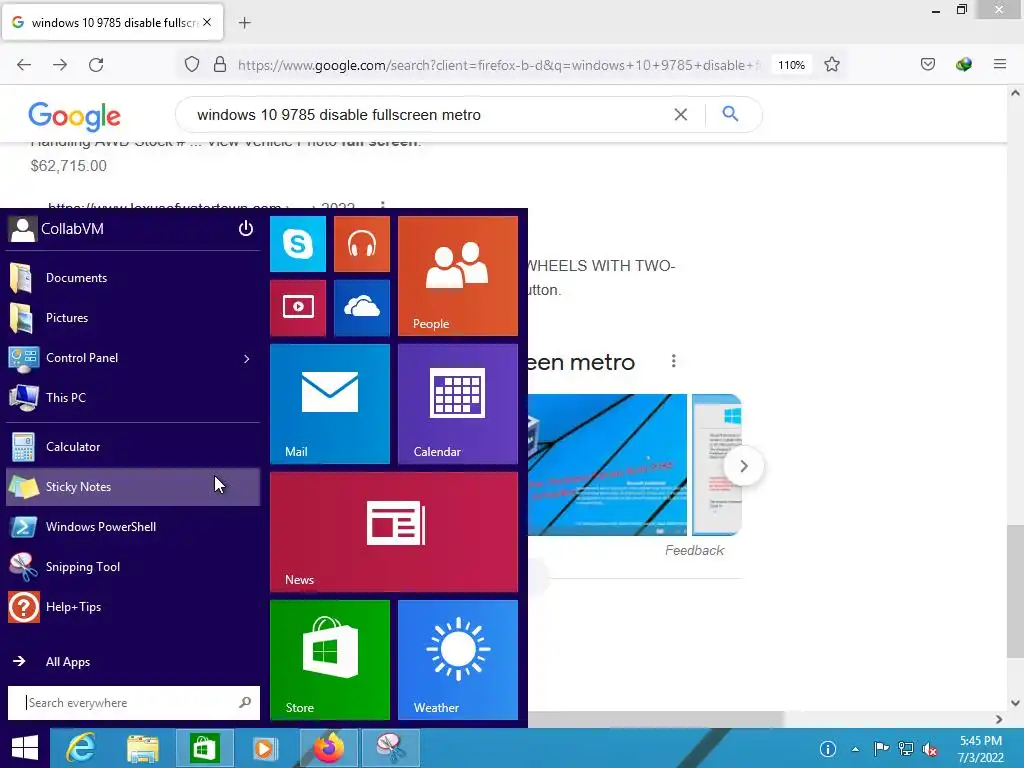Open the News tile
The width and height of the screenshot is (1024, 768).
tap(394, 532)
